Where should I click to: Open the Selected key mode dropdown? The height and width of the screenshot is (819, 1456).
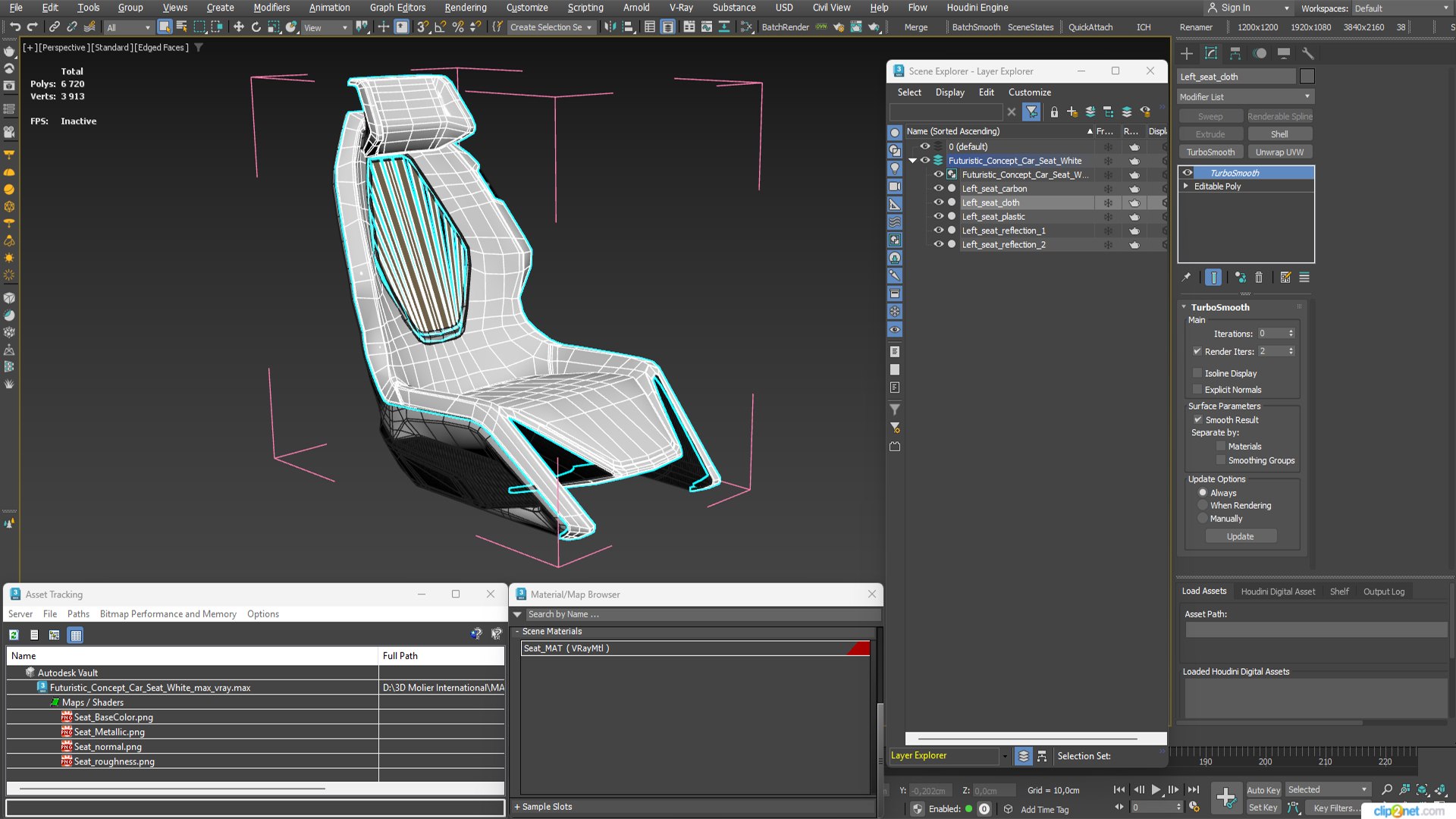1327,789
